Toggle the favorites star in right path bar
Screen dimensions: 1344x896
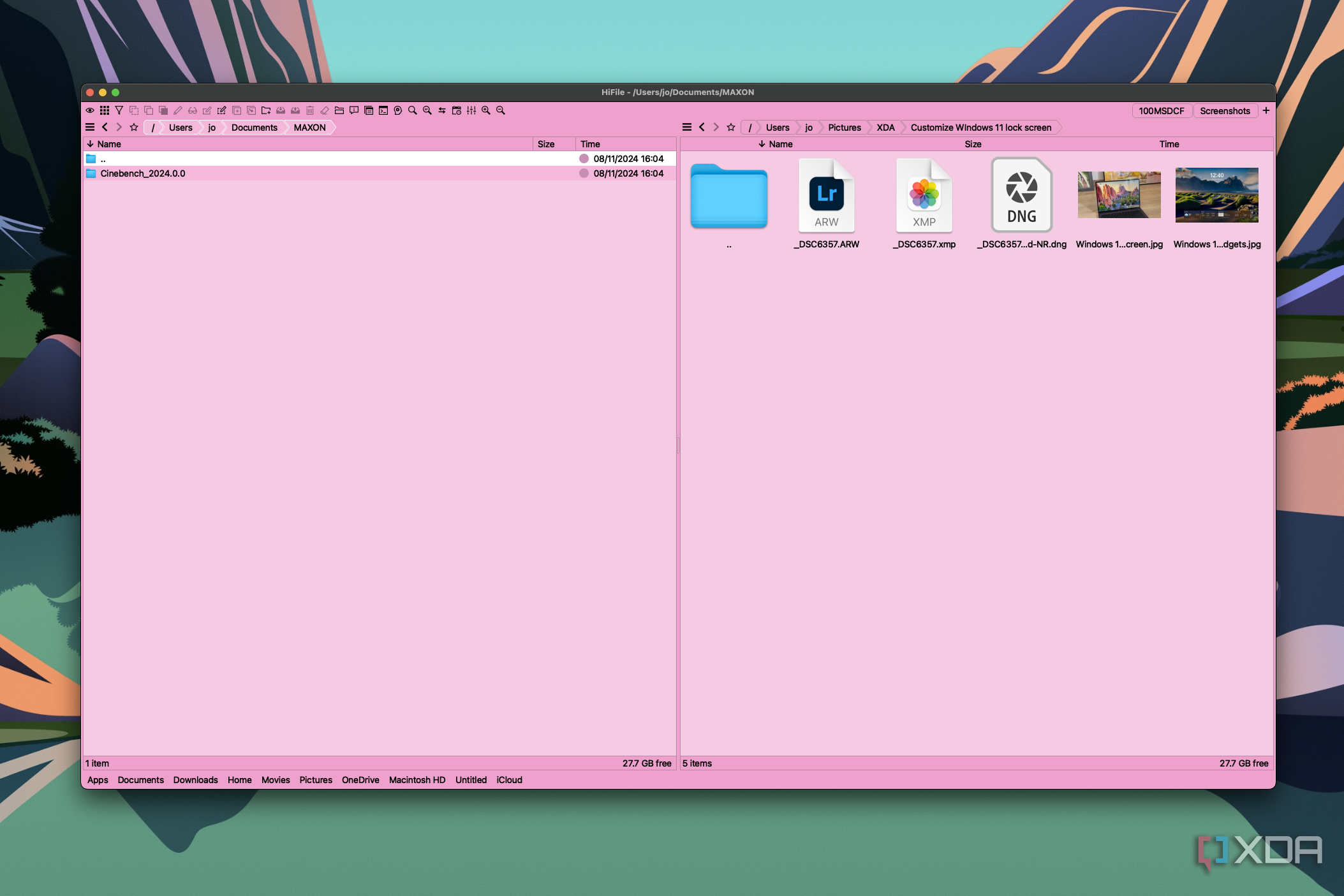(730, 127)
